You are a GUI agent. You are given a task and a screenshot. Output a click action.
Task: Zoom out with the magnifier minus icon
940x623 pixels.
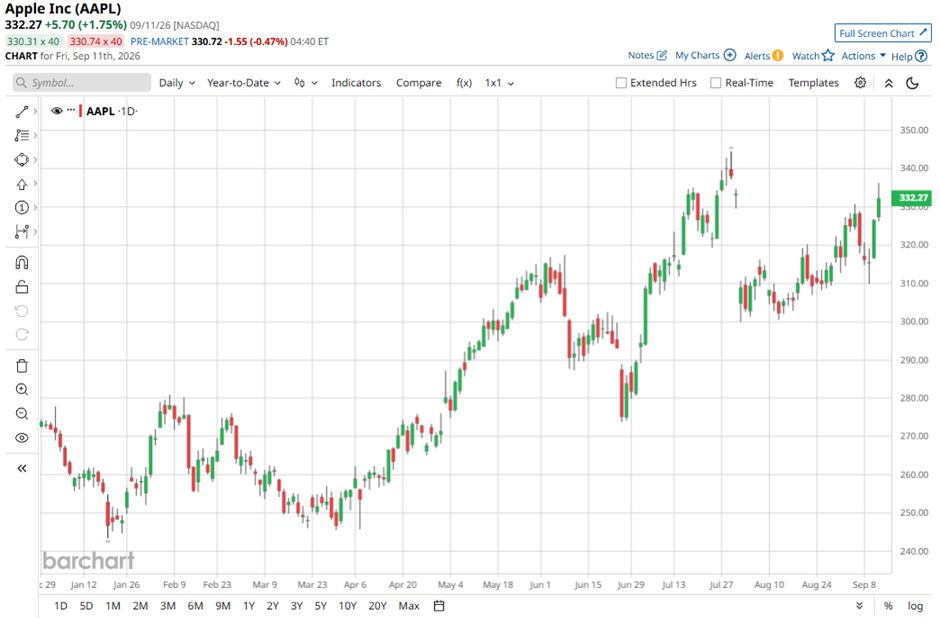[22, 414]
